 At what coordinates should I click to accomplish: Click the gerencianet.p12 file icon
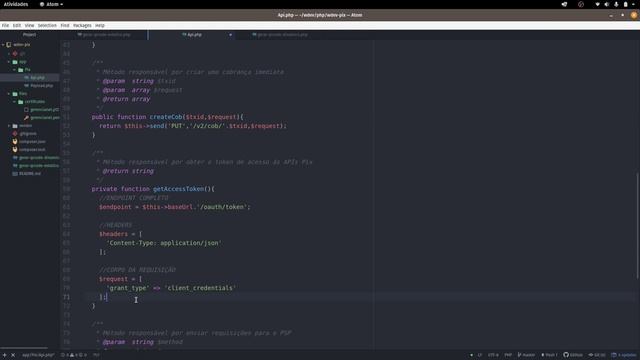(27, 110)
